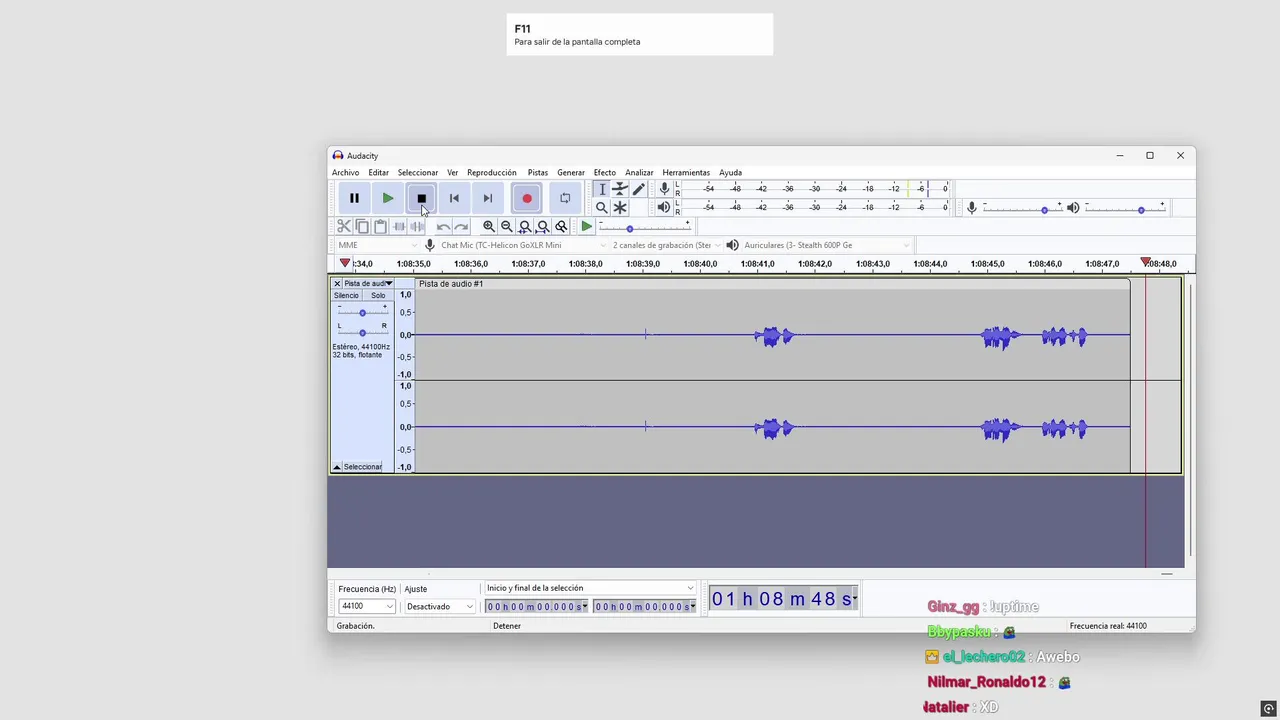Adjust the track gain slider
The height and width of the screenshot is (720, 1280).
point(362,312)
